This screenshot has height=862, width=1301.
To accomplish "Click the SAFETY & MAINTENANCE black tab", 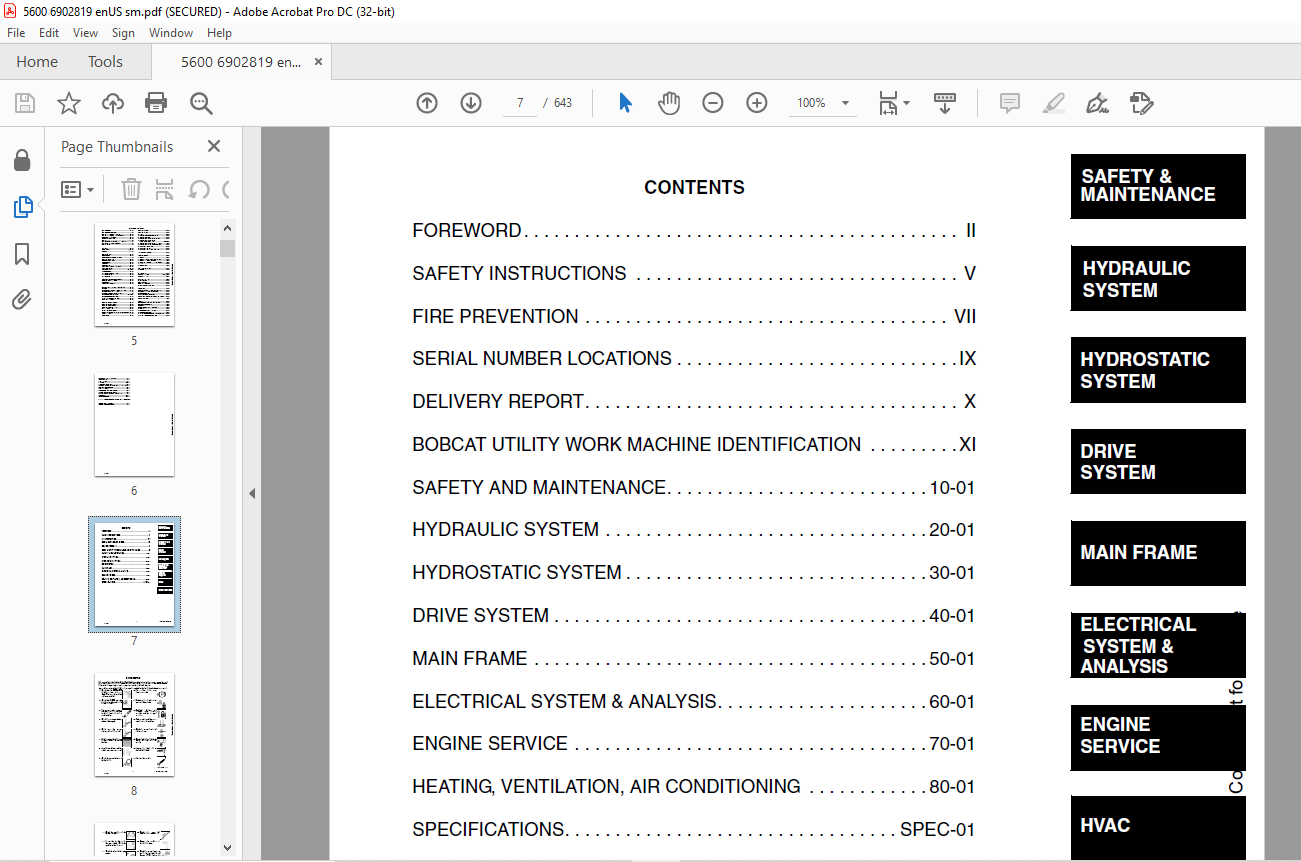I will pos(1158,186).
